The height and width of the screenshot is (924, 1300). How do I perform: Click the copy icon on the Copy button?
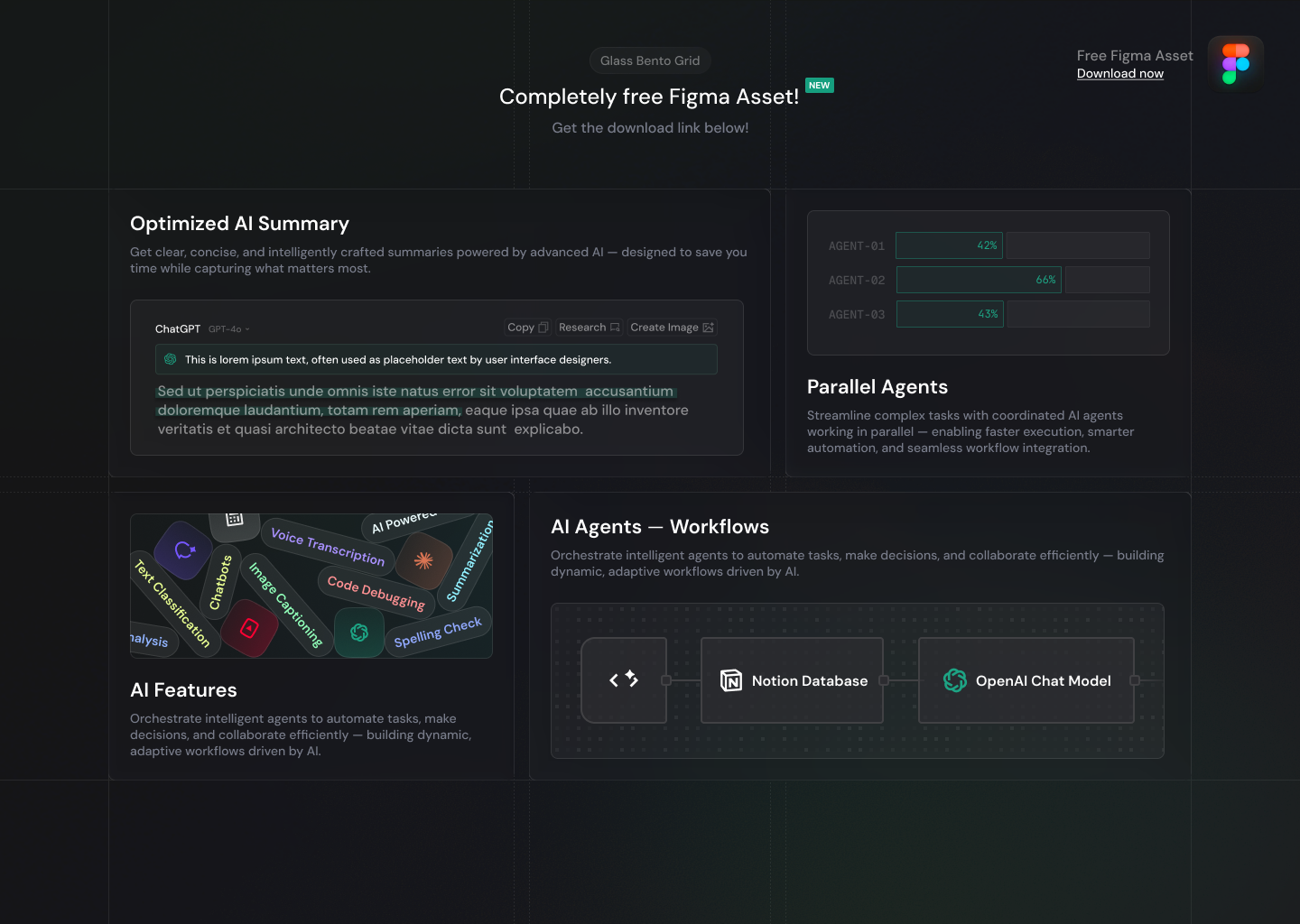[x=543, y=327]
